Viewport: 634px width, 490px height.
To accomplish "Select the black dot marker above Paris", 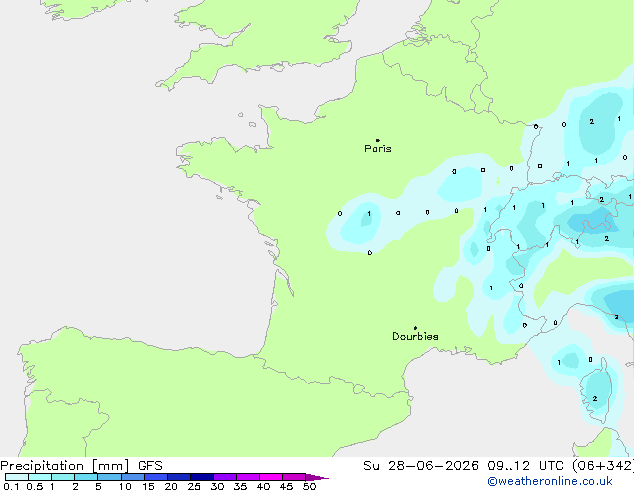I will (x=378, y=140).
